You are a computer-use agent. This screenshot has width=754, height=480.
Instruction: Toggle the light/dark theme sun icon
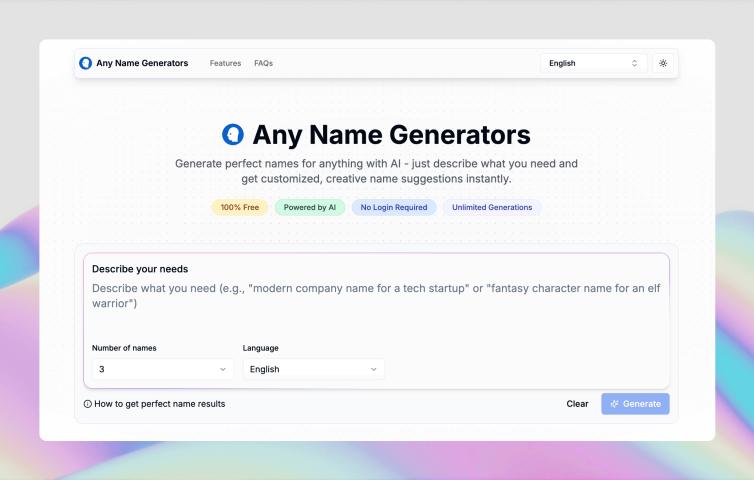click(662, 63)
